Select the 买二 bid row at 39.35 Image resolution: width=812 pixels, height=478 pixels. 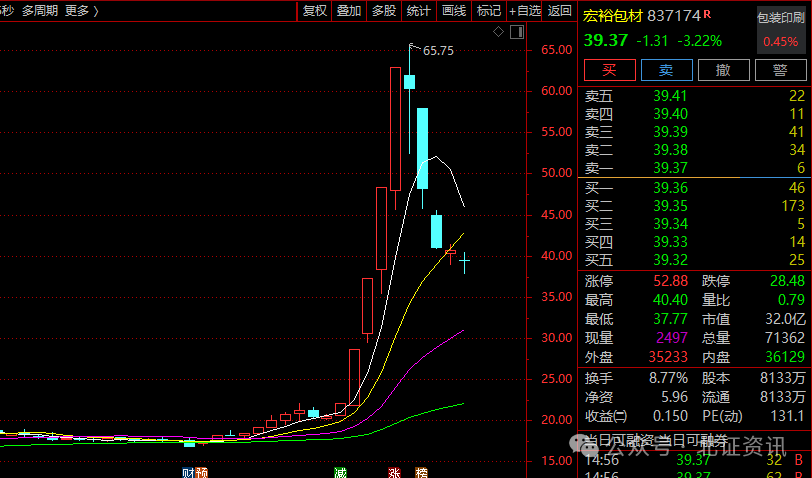tap(694, 206)
